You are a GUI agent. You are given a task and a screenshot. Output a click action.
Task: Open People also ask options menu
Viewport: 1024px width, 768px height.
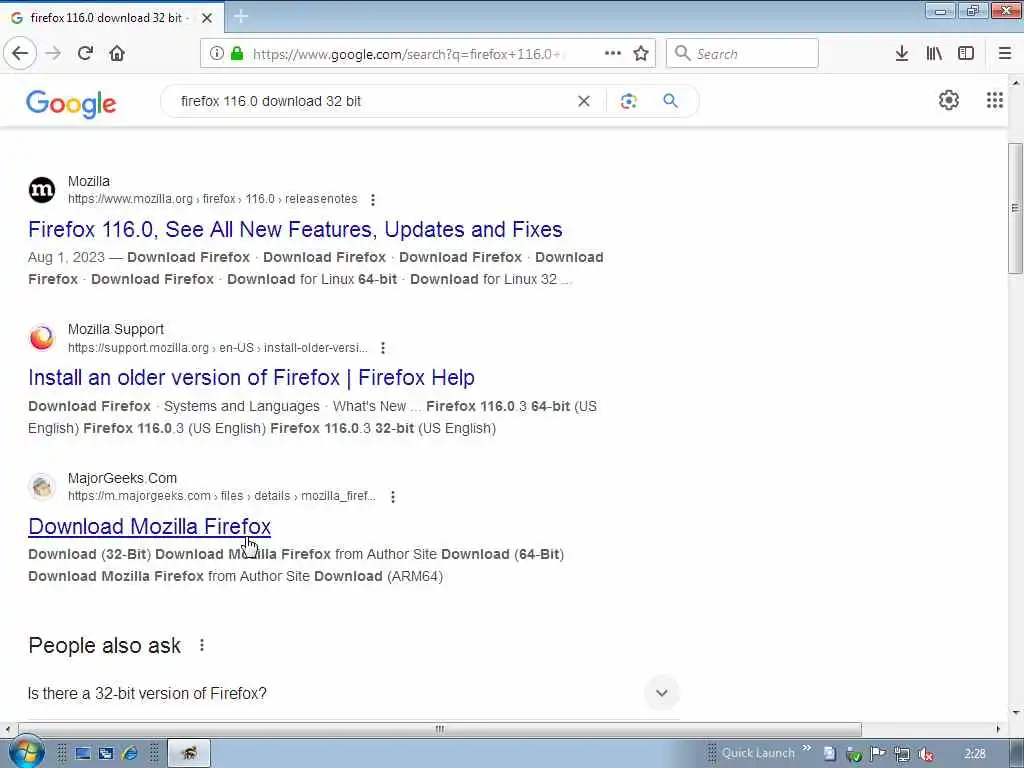(x=202, y=645)
